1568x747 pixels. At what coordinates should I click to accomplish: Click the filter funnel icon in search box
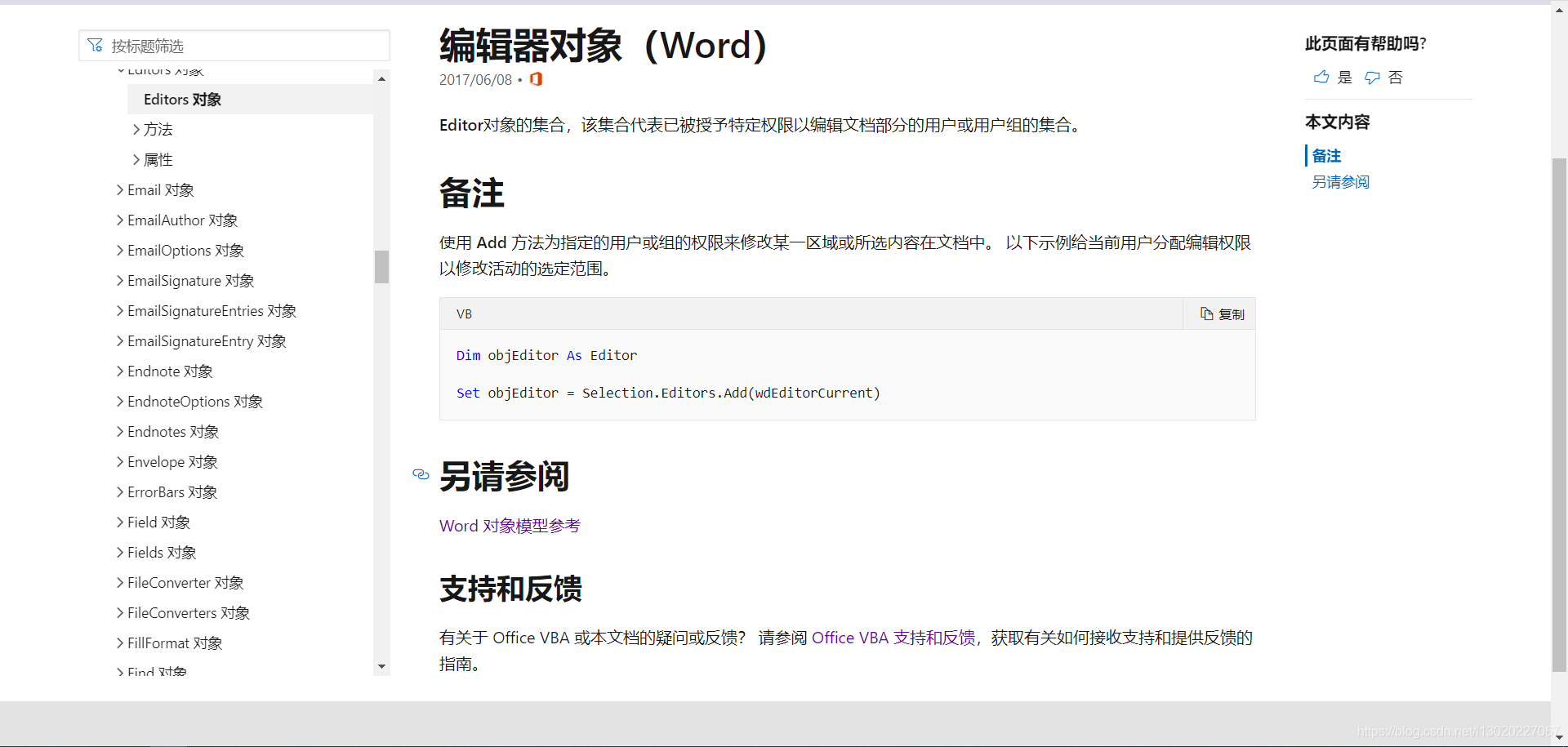click(x=96, y=46)
